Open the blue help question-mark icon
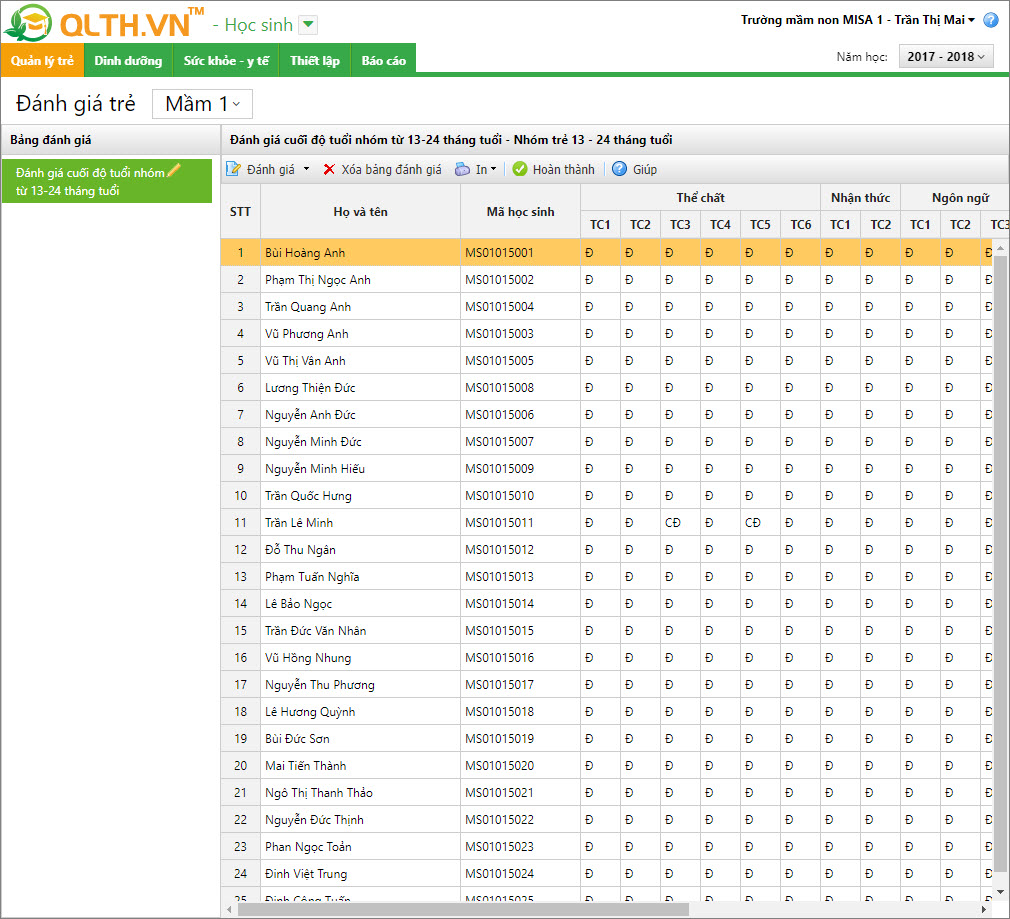Image resolution: width=1010 pixels, height=919 pixels. click(991, 20)
